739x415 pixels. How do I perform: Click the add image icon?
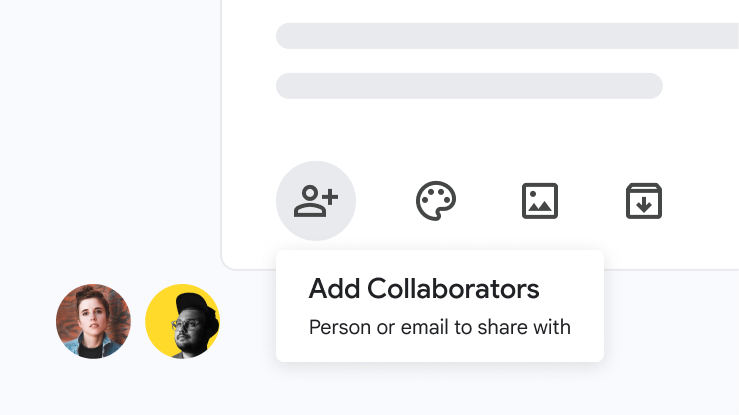tap(540, 201)
